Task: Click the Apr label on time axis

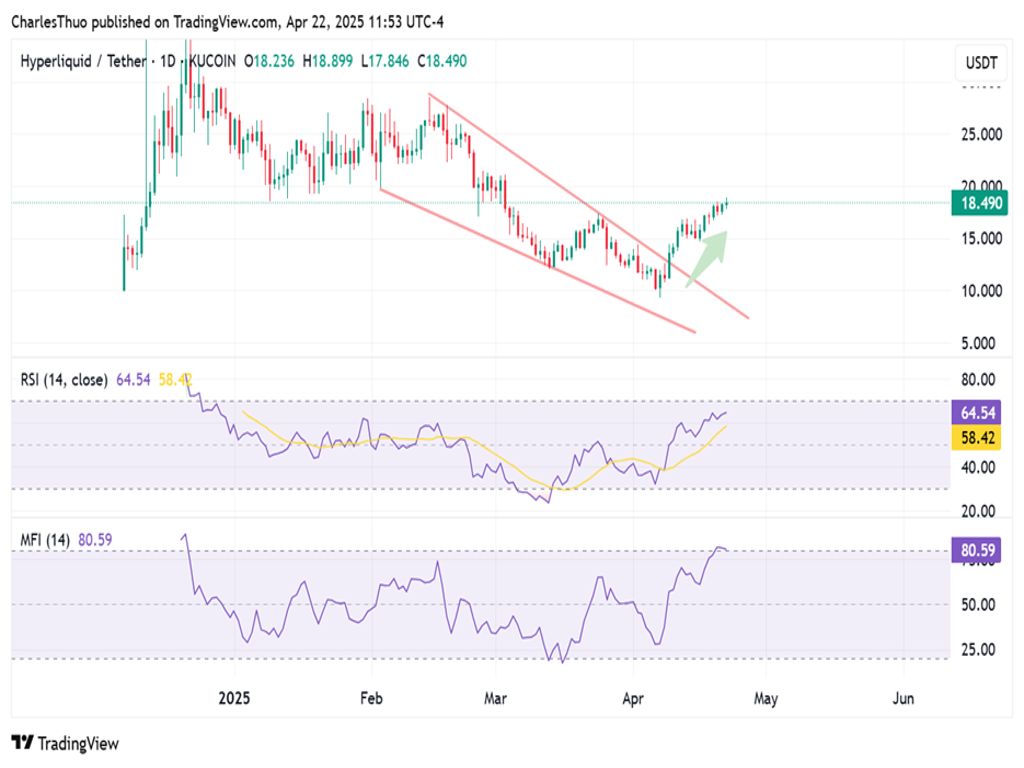Action: pos(632,697)
